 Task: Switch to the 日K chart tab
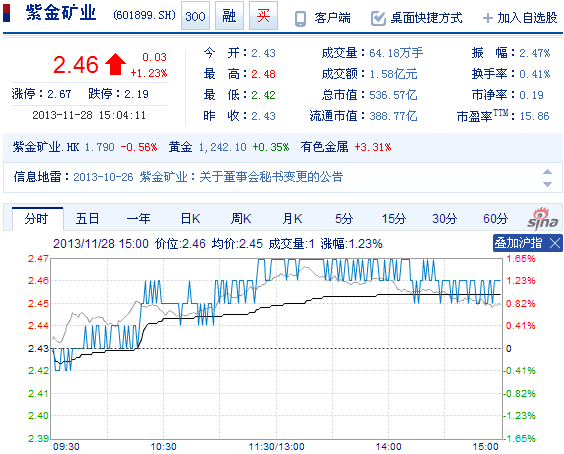point(190,219)
